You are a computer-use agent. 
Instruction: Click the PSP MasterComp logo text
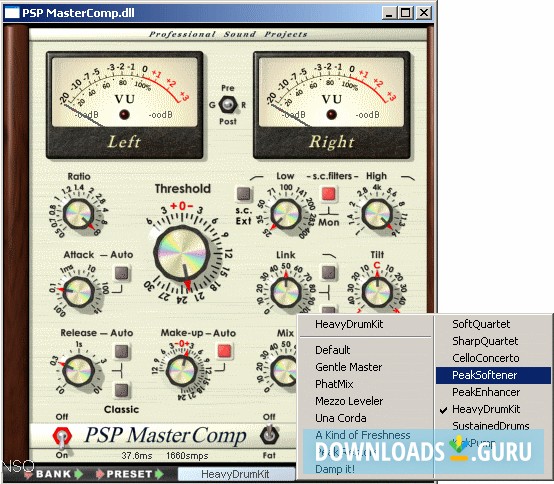tap(165, 436)
